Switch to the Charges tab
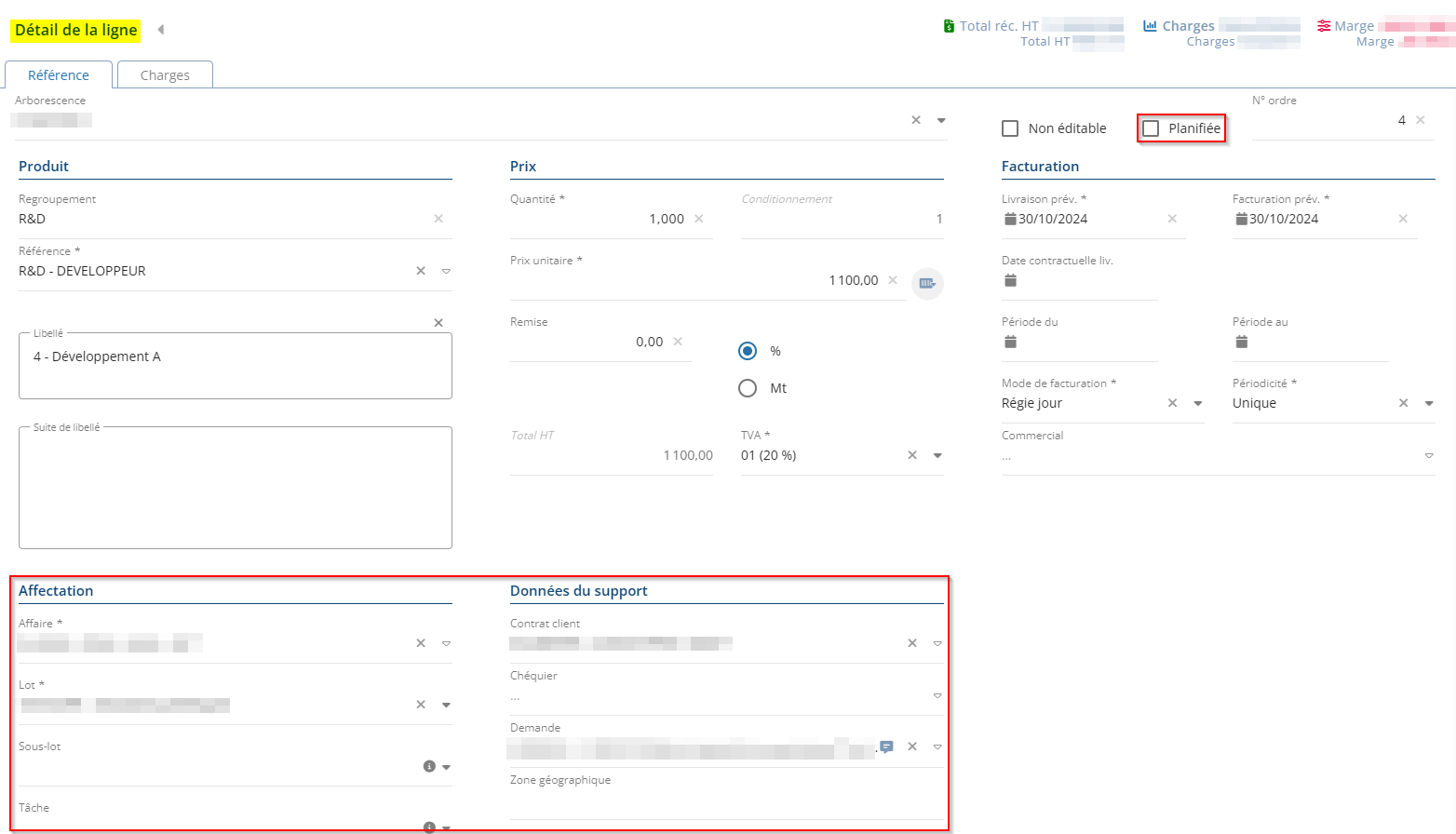1456x834 pixels. click(x=165, y=75)
